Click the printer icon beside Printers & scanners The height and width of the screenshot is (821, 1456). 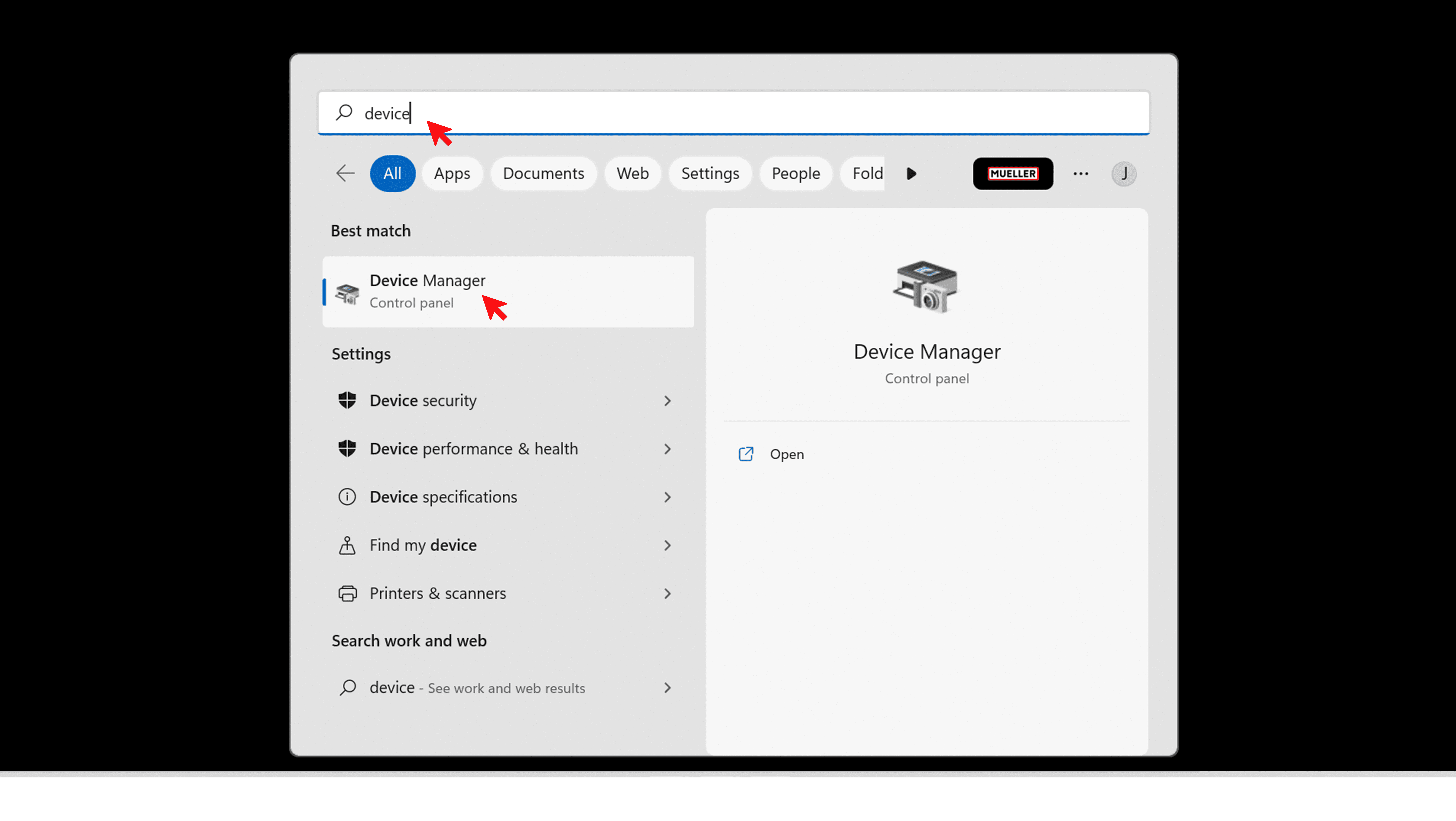348,593
